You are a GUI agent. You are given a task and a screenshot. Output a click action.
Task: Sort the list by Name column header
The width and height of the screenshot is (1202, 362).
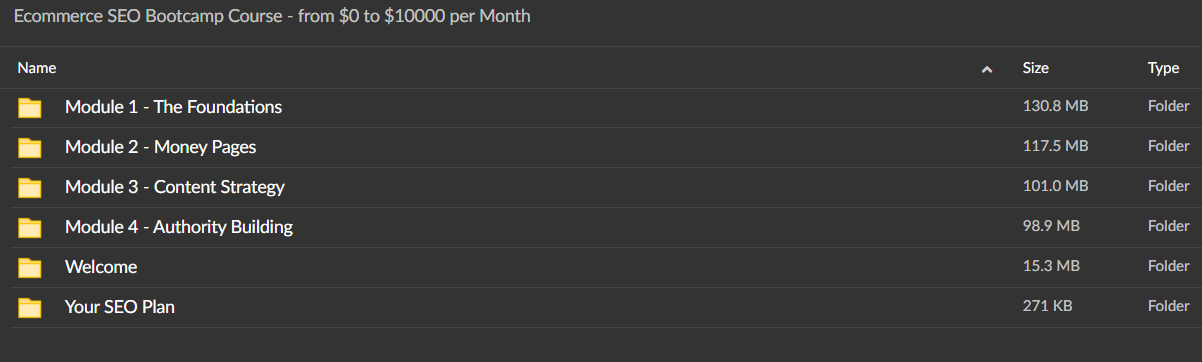click(x=37, y=68)
